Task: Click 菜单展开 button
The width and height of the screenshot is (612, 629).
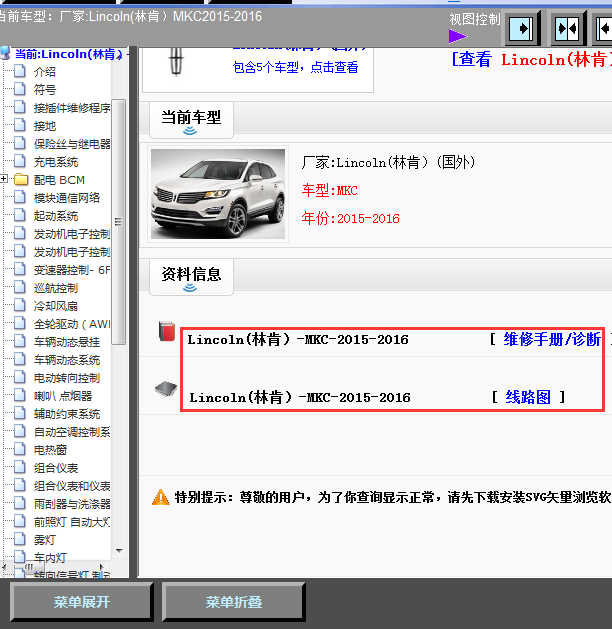Action: 82,602
